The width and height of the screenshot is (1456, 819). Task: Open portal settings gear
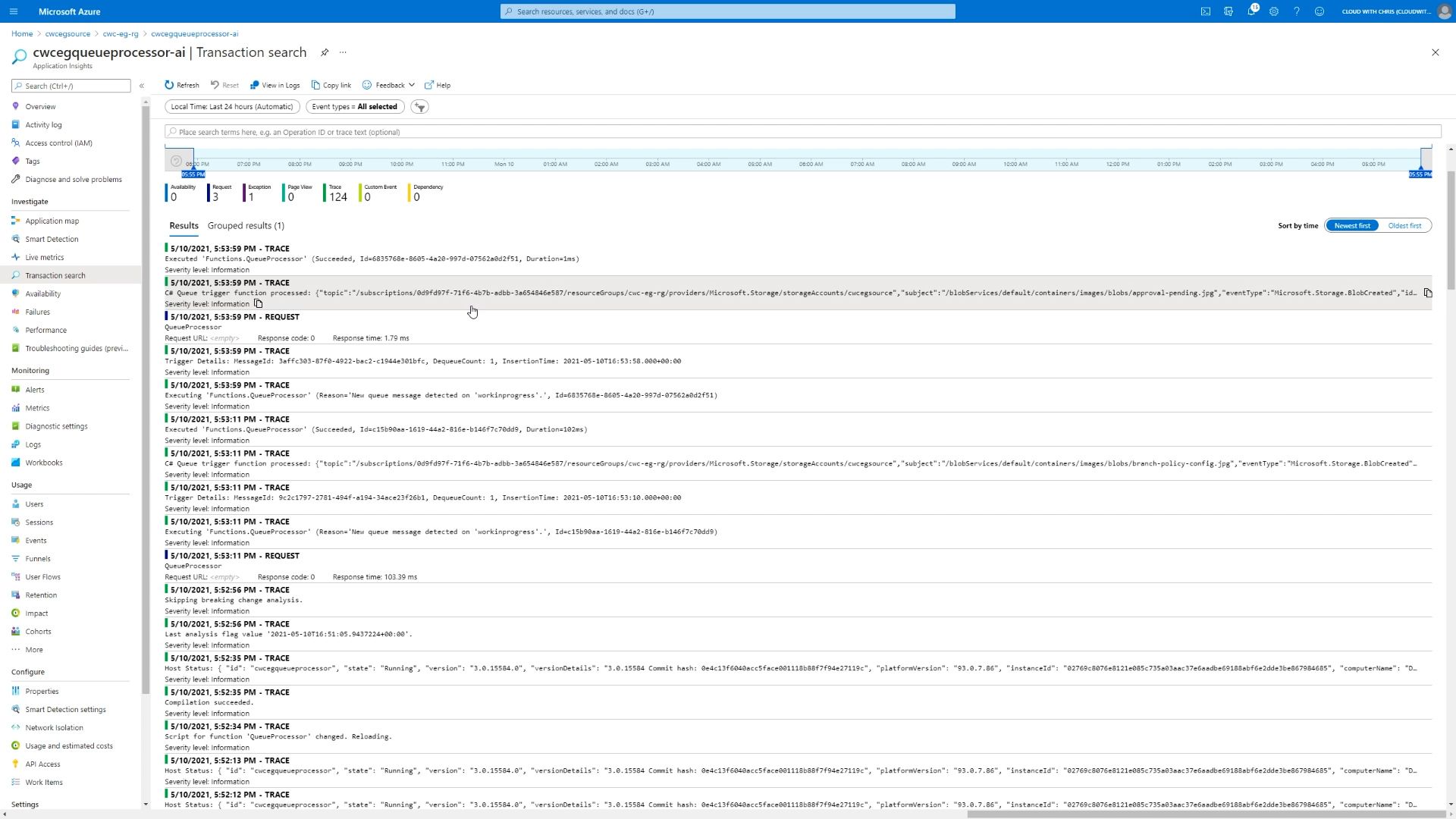click(x=1274, y=11)
